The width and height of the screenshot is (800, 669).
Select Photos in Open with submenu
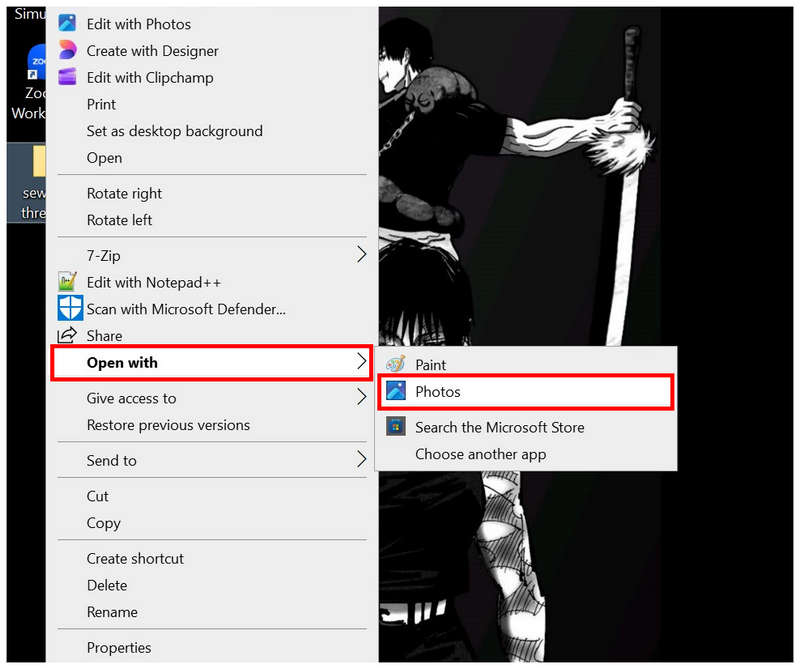(526, 391)
